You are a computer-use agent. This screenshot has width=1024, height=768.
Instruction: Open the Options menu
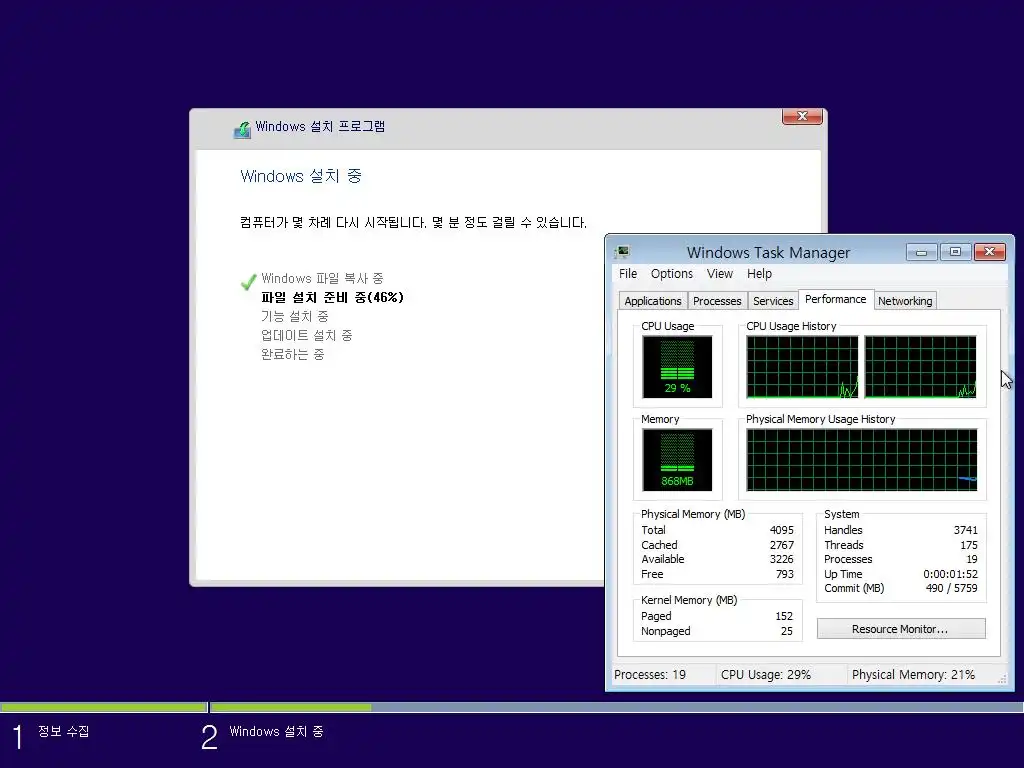click(x=671, y=274)
